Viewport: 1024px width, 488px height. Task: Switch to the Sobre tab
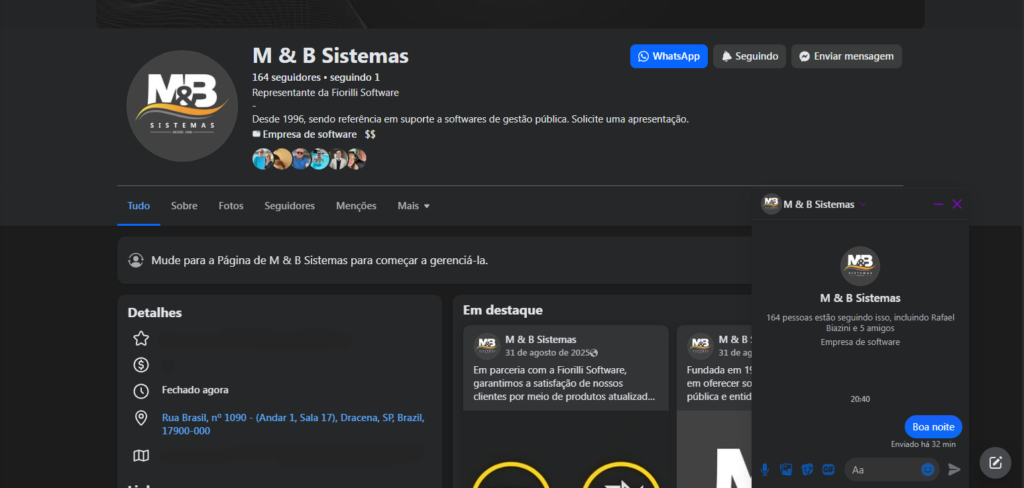pos(184,206)
